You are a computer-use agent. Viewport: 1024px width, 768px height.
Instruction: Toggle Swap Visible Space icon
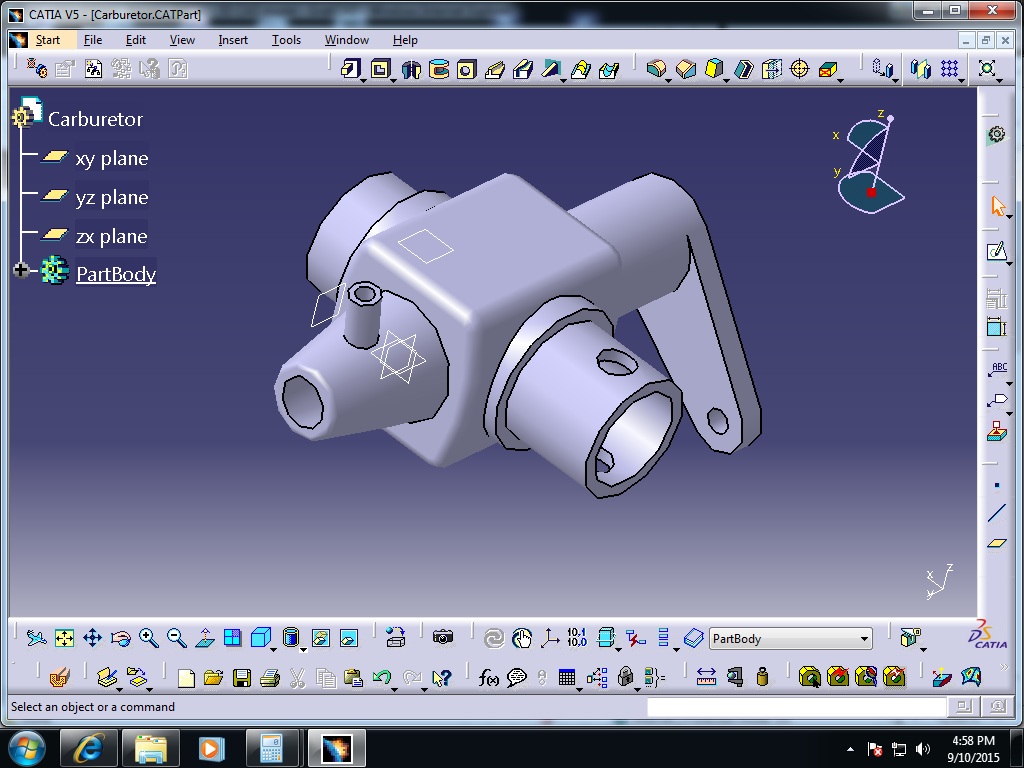[x=349, y=638]
